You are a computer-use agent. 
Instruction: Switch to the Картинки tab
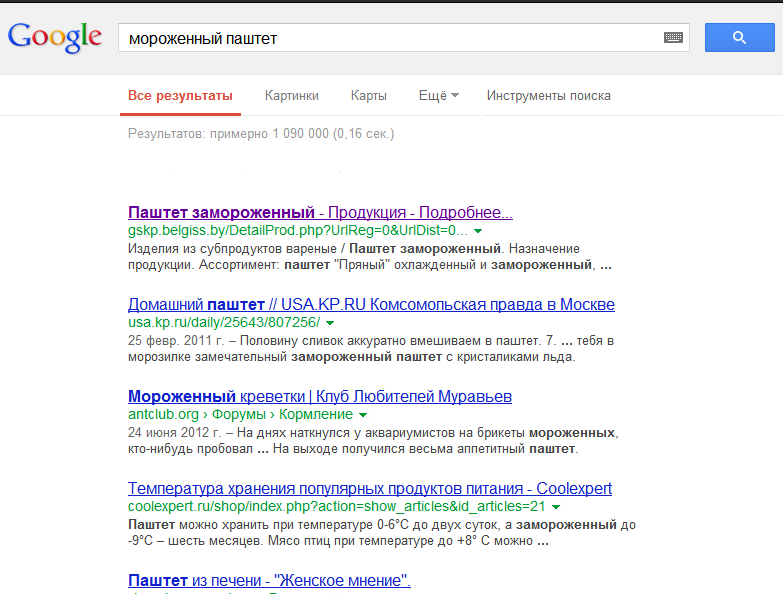pyautogui.click(x=292, y=96)
